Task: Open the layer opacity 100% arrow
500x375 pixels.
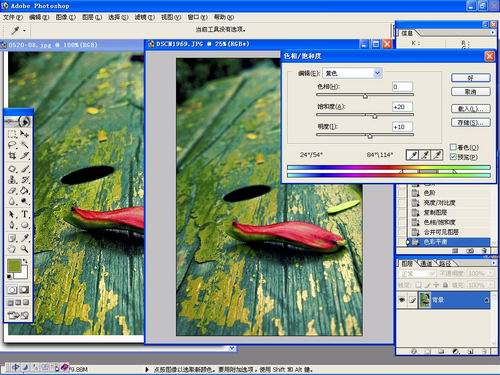Action: pos(490,273)
